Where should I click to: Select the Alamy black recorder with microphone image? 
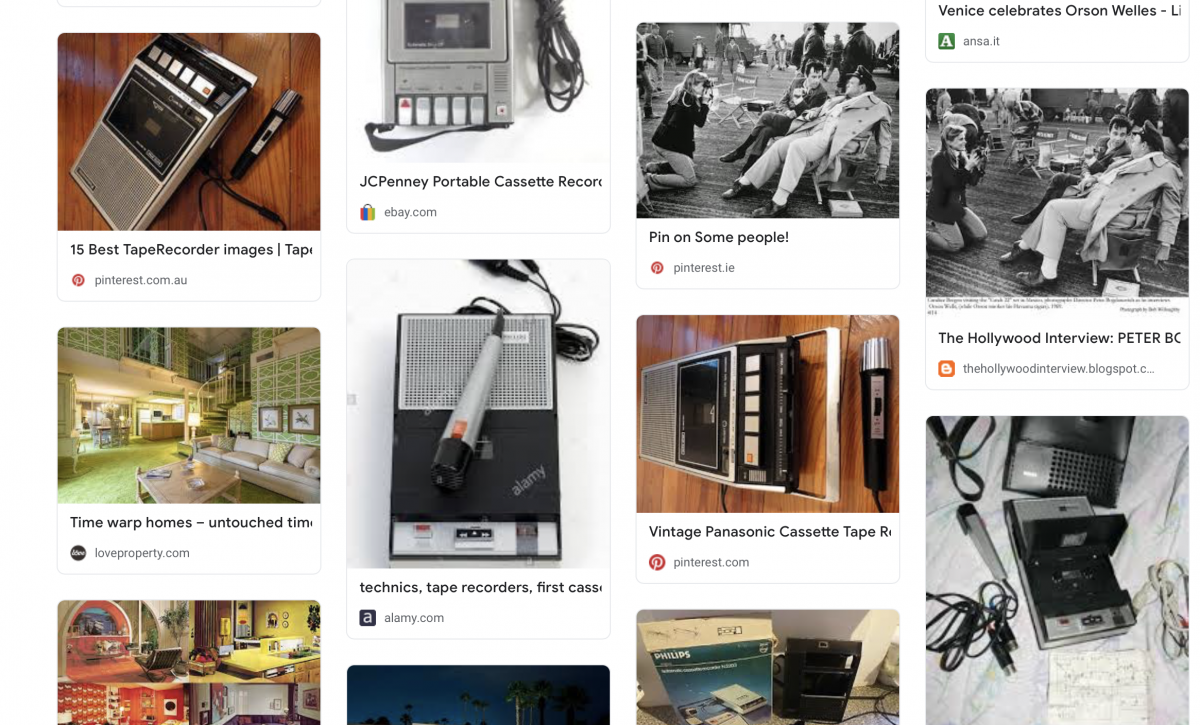pyautogui.click(x=478, y=414)
